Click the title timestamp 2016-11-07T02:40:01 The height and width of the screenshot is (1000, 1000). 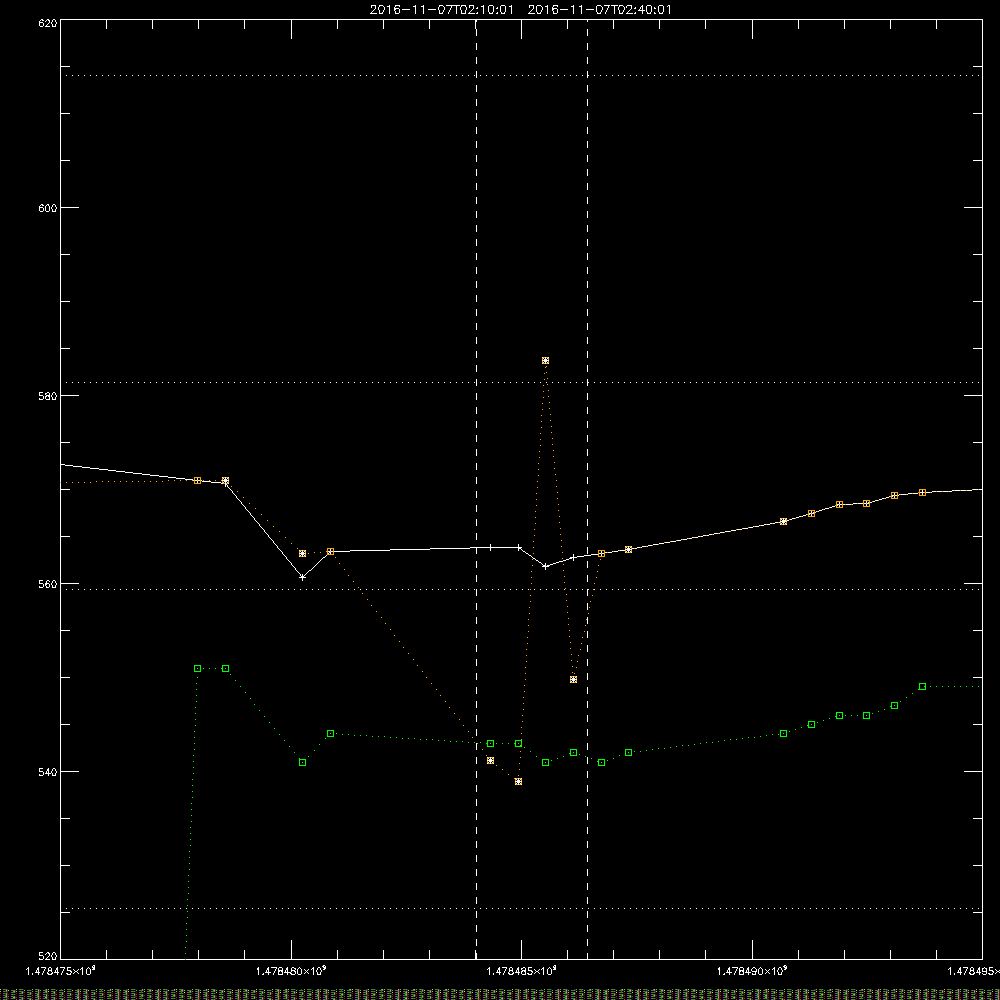click(599, 10)
